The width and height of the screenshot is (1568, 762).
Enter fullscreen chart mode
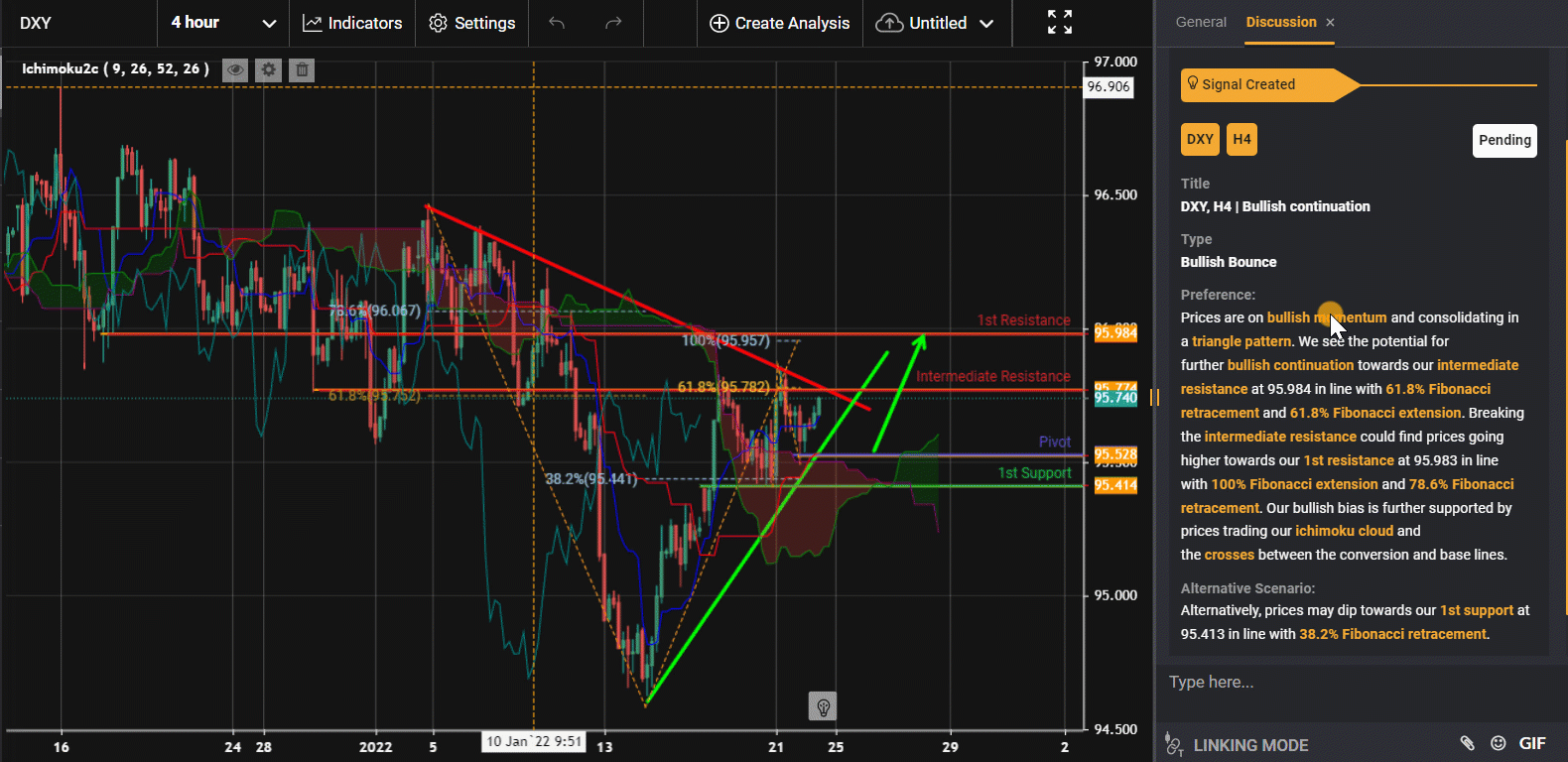1060,22
